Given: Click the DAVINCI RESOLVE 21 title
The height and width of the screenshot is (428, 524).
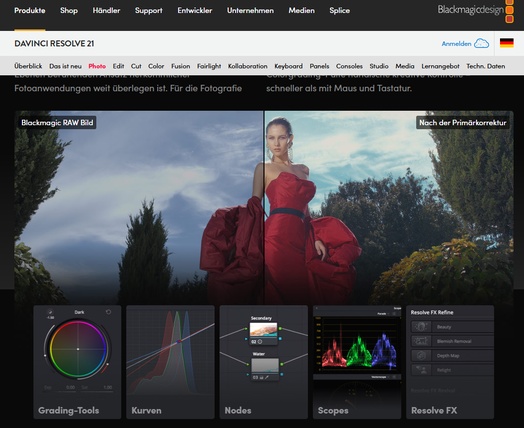Looking at the screenshot, I should 54,43.
